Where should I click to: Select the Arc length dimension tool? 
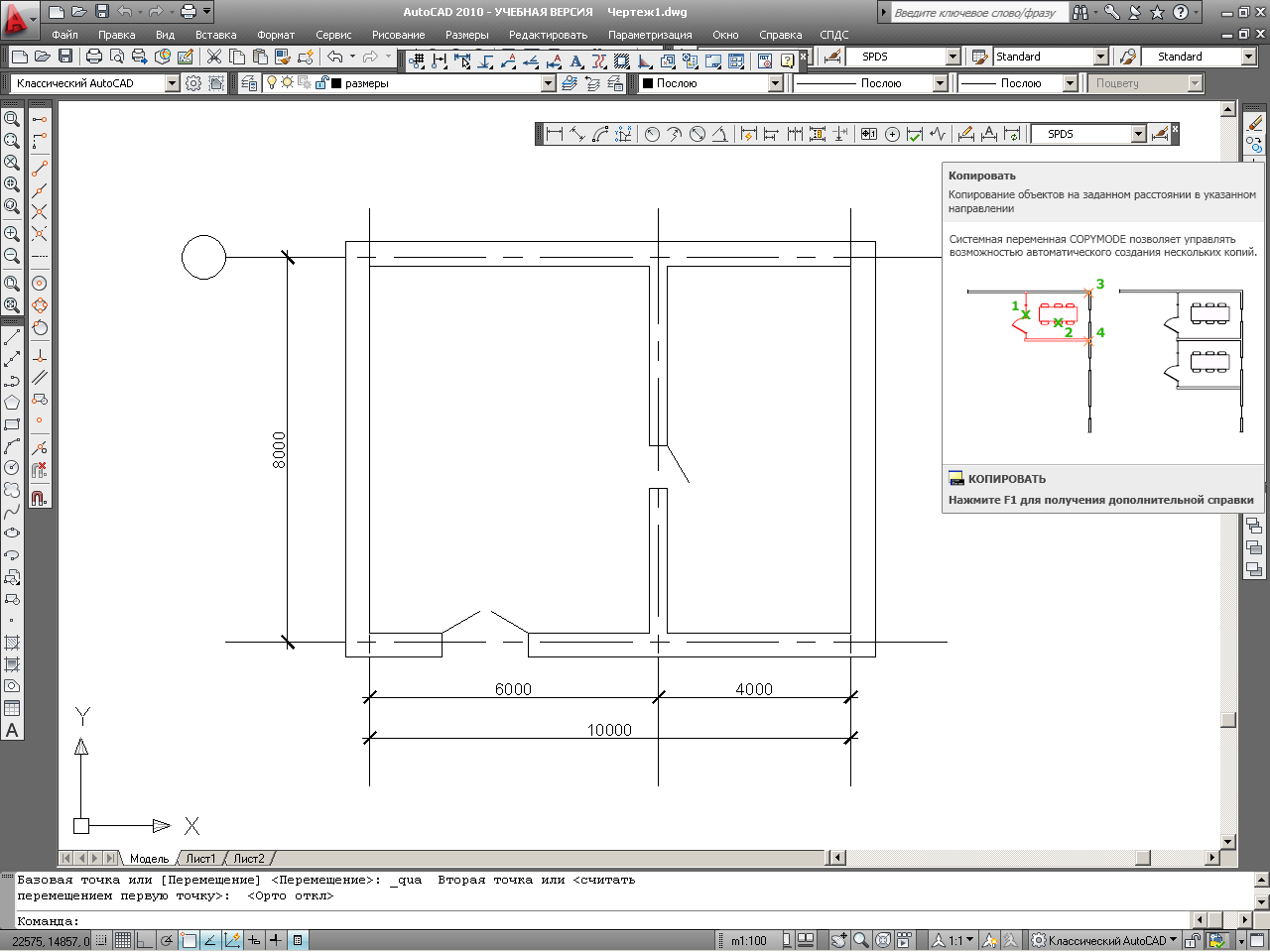pos(600,134)
